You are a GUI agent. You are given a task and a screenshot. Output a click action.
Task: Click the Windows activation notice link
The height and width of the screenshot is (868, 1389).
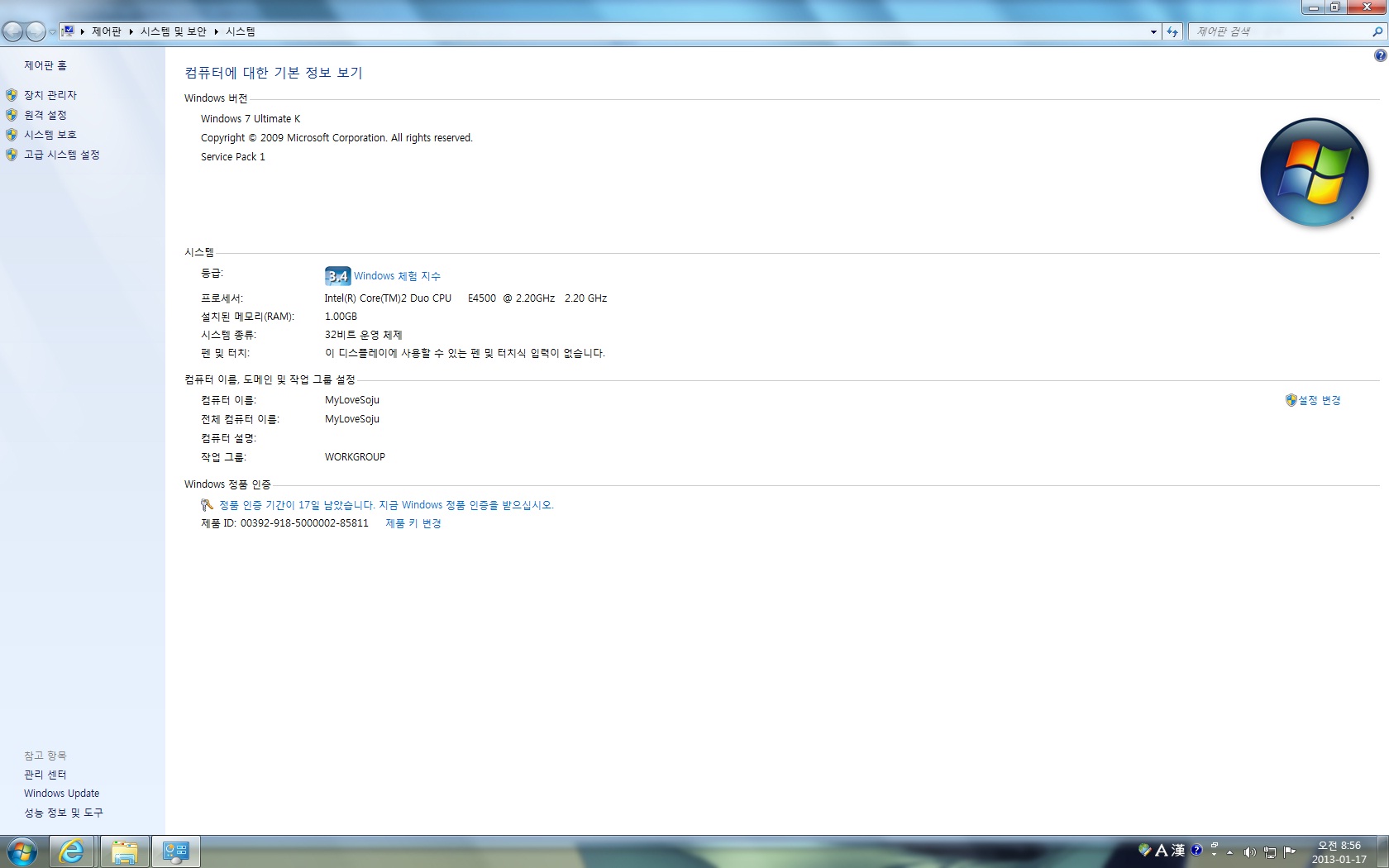pos(385,505)
